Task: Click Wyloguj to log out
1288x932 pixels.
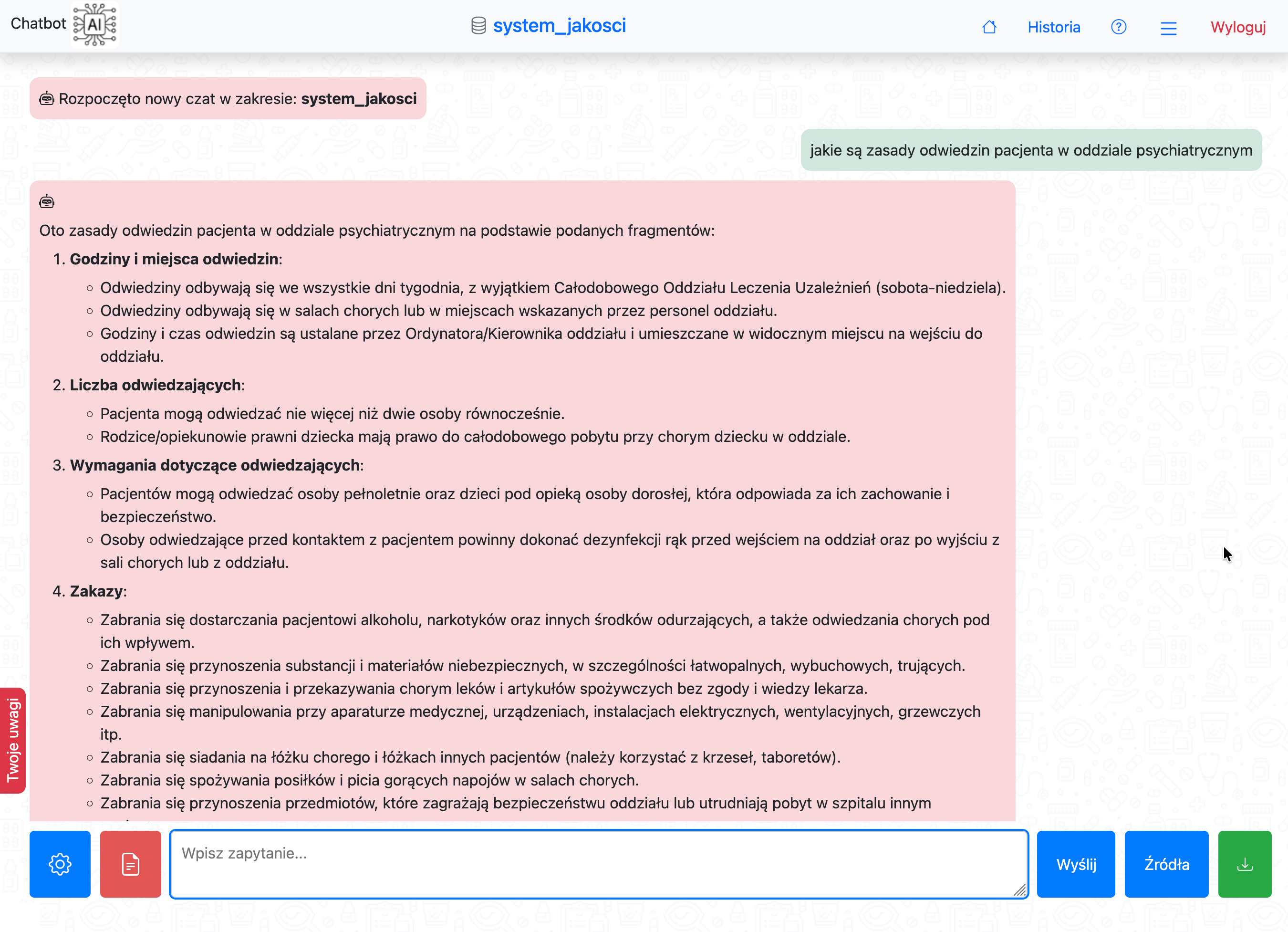Action: point(1237,27)
